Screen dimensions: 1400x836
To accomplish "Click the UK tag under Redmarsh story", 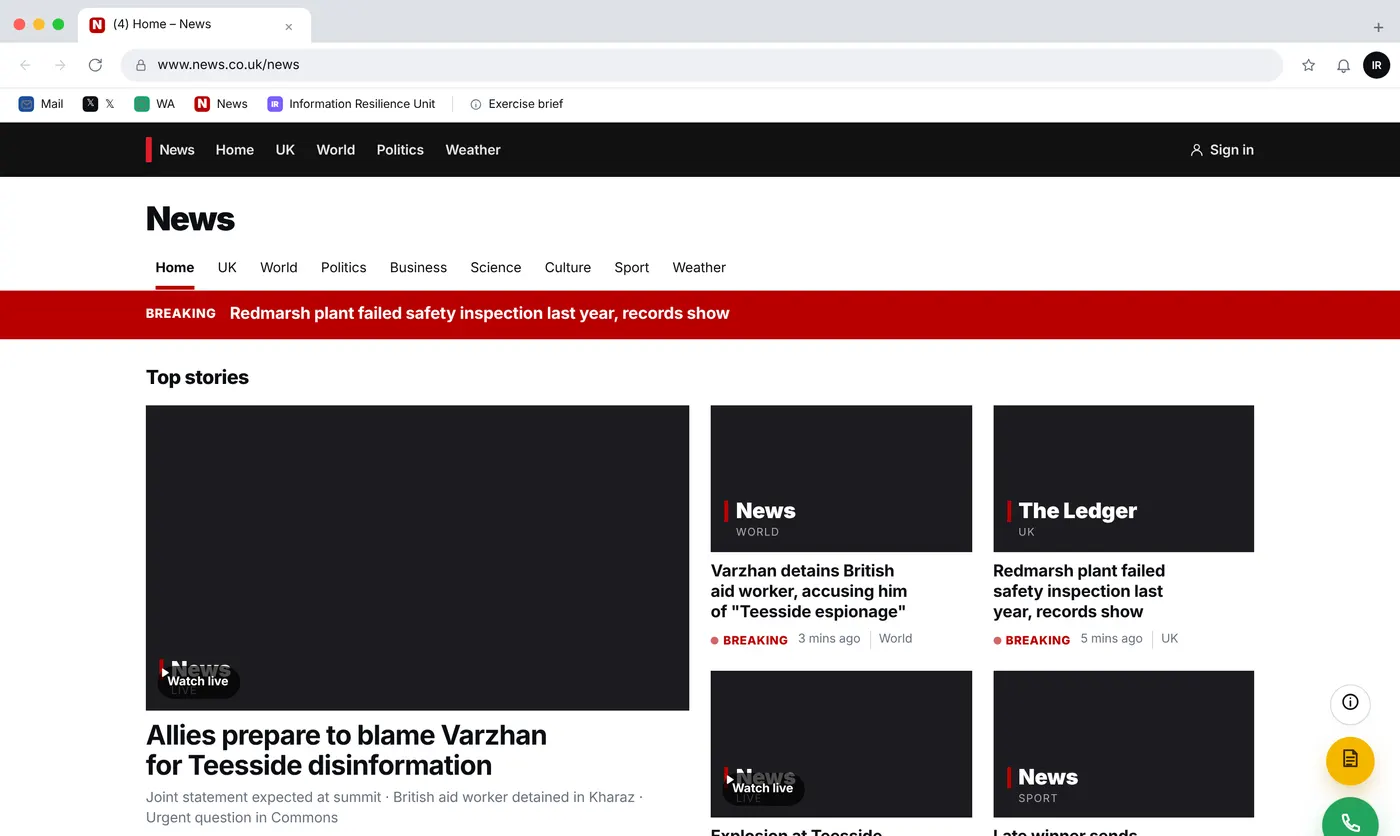I will (x=1169, y=639).
